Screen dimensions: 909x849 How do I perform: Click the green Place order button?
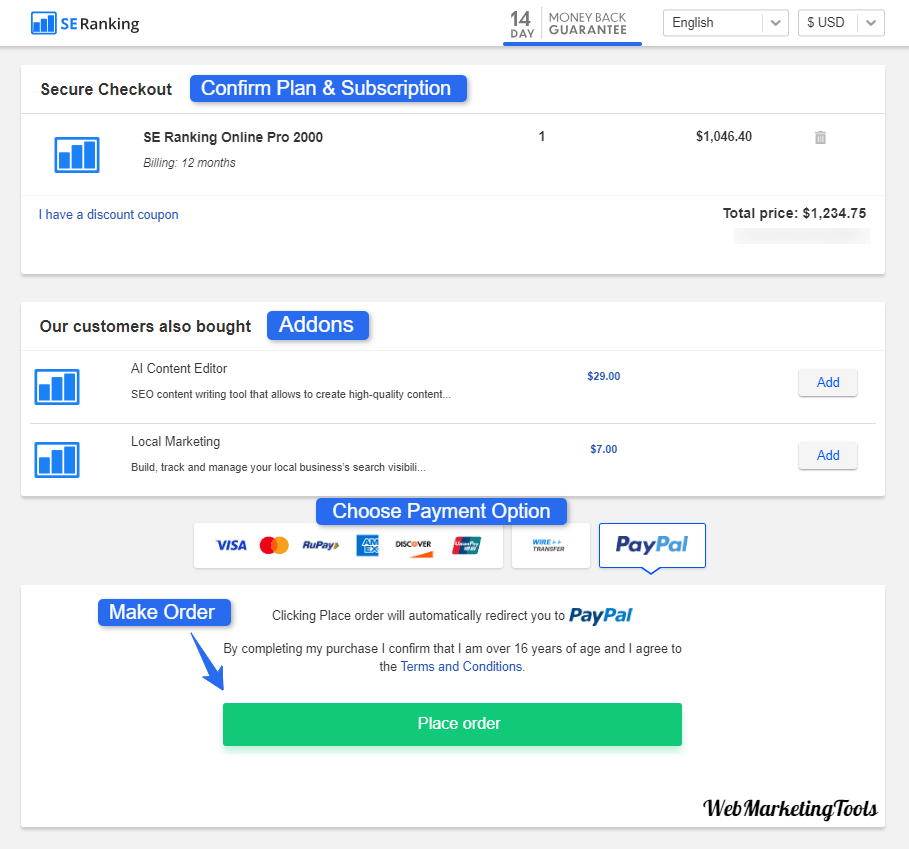452,724
